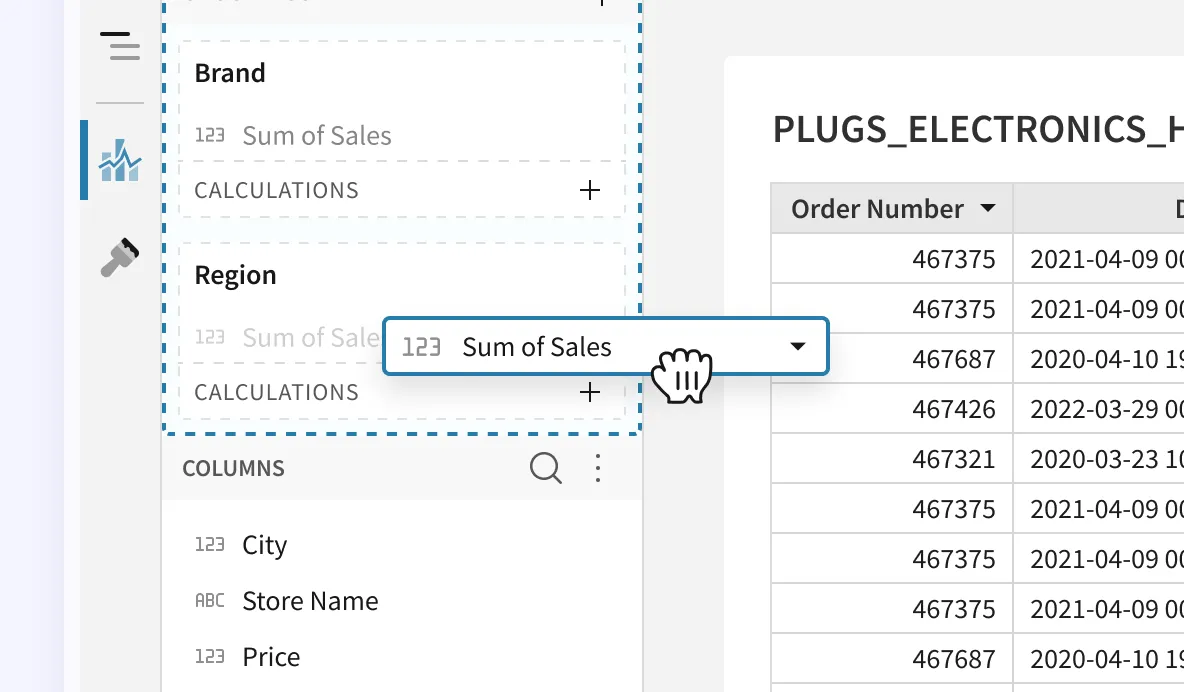Viewport: 1184px width, 692px height.
Task: Add a calculation under the Brand section
Action: [590, 190]
